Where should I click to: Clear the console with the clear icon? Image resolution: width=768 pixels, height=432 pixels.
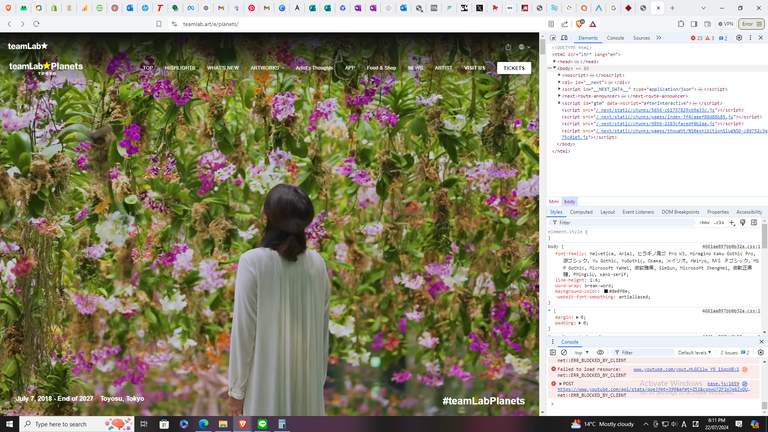(x=564, y=352)
